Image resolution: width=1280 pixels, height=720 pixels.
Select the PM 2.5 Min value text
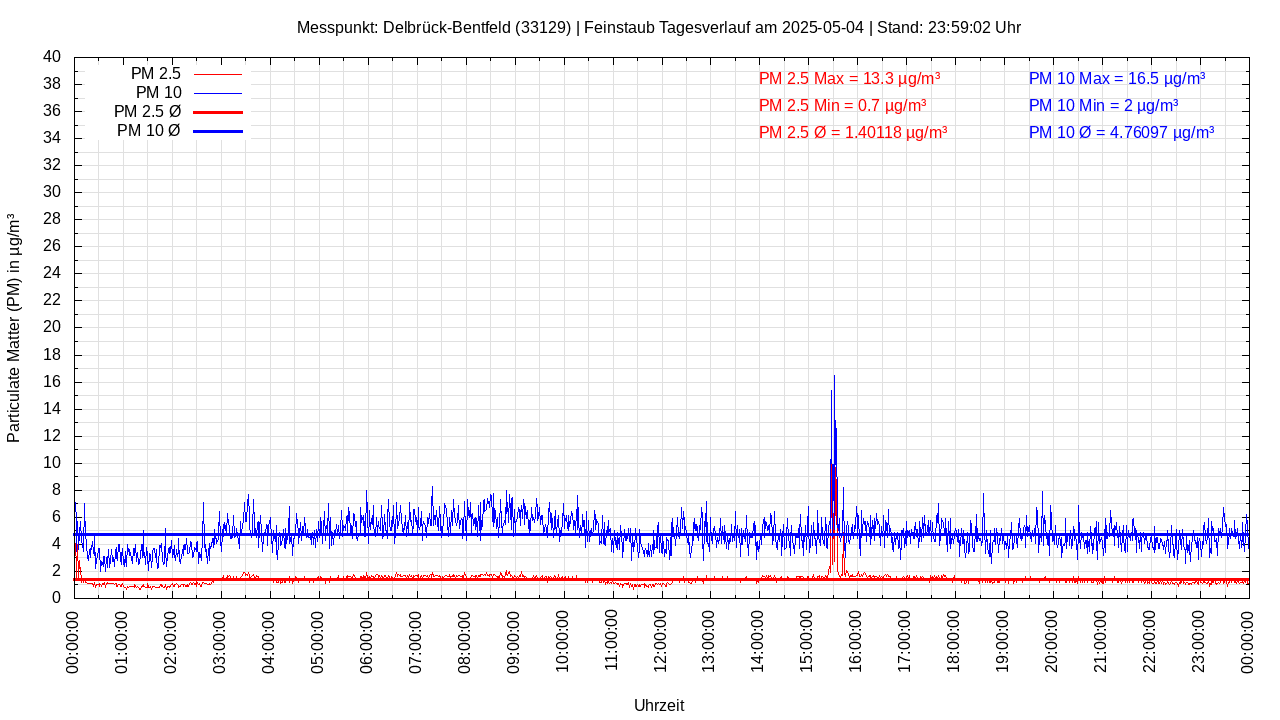click(x=842, y=105)
